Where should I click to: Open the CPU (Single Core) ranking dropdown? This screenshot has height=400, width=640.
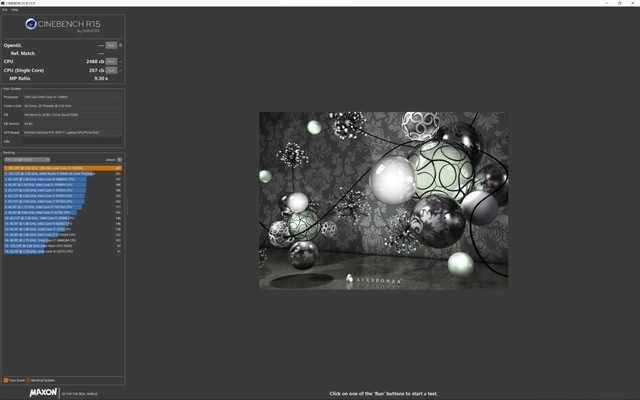27,159
